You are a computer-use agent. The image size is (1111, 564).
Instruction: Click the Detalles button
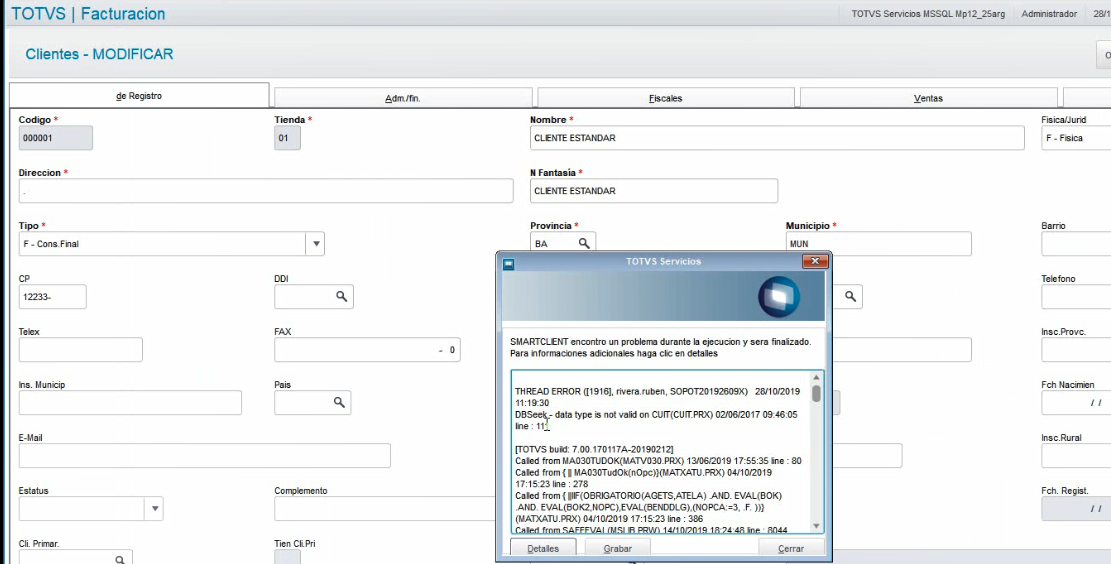pyautogui.click(x=543, y=548)
